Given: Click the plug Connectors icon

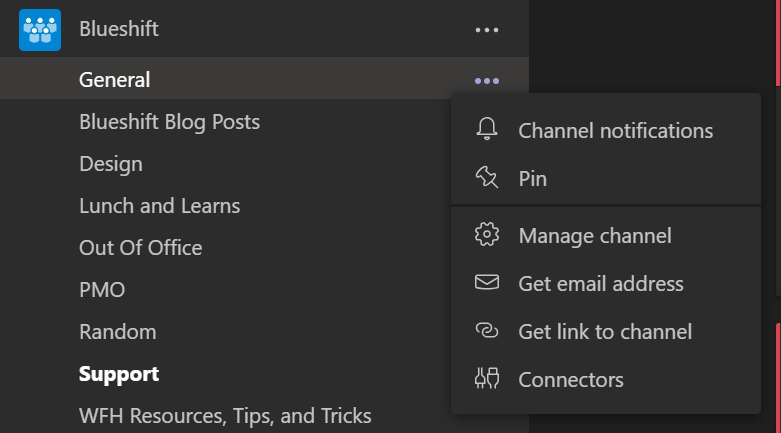Looking at the screenshot, I should tap(487, 378).
